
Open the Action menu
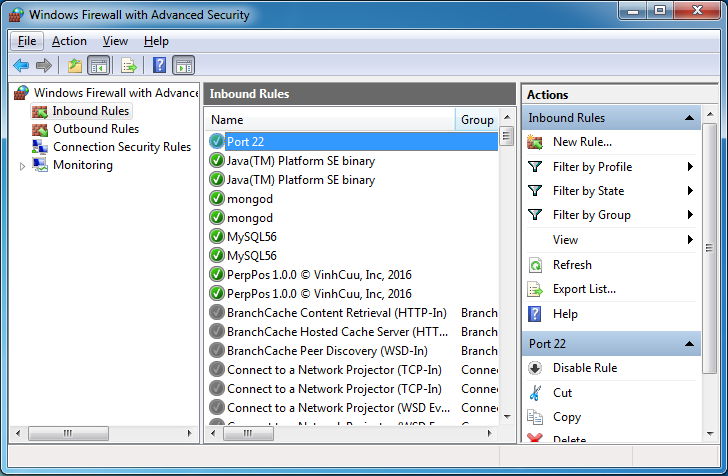tap(69, 41)
